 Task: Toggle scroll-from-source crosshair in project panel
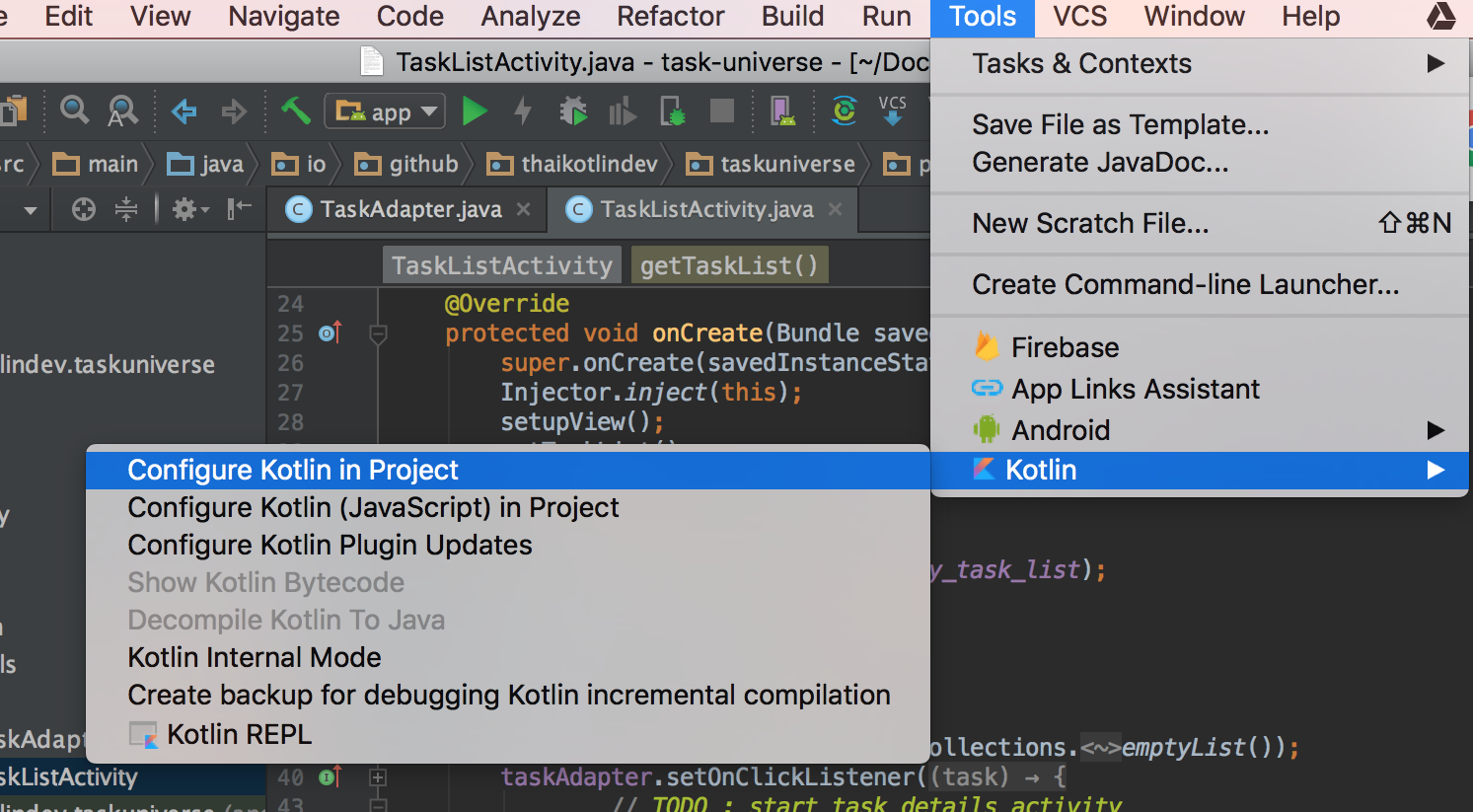(x=83, y=209)
